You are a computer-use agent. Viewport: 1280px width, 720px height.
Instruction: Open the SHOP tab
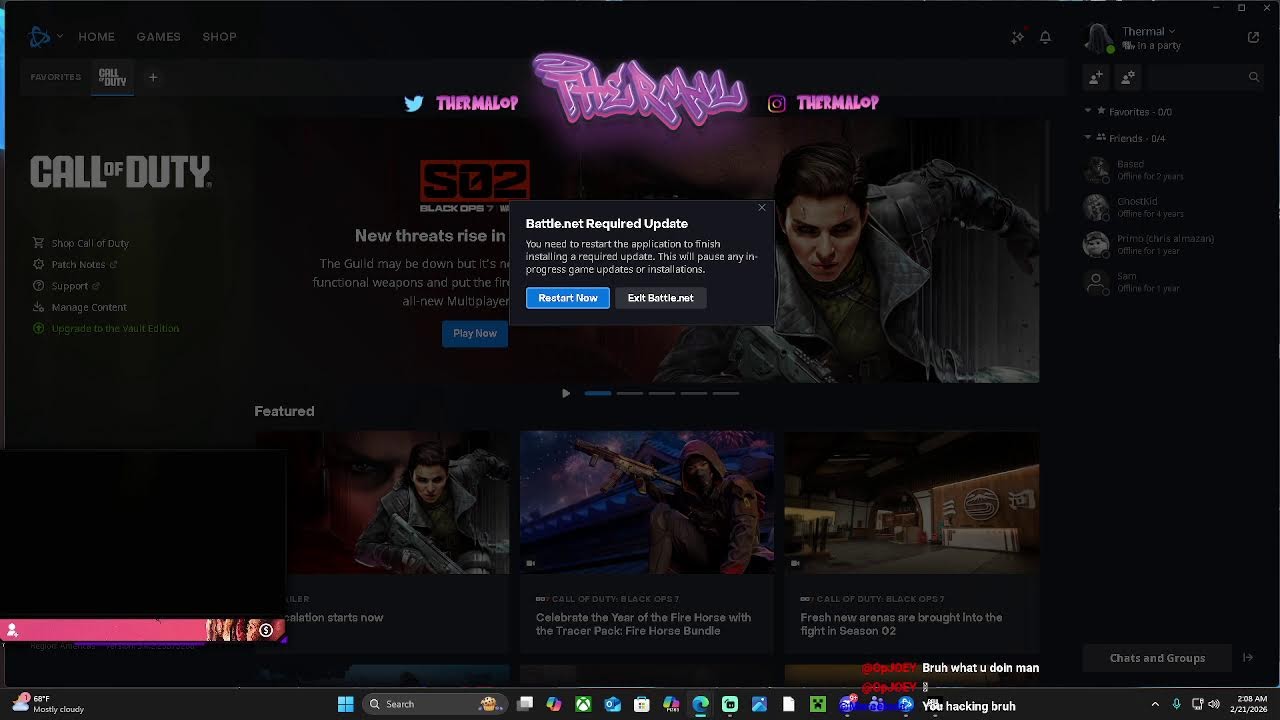220,37
